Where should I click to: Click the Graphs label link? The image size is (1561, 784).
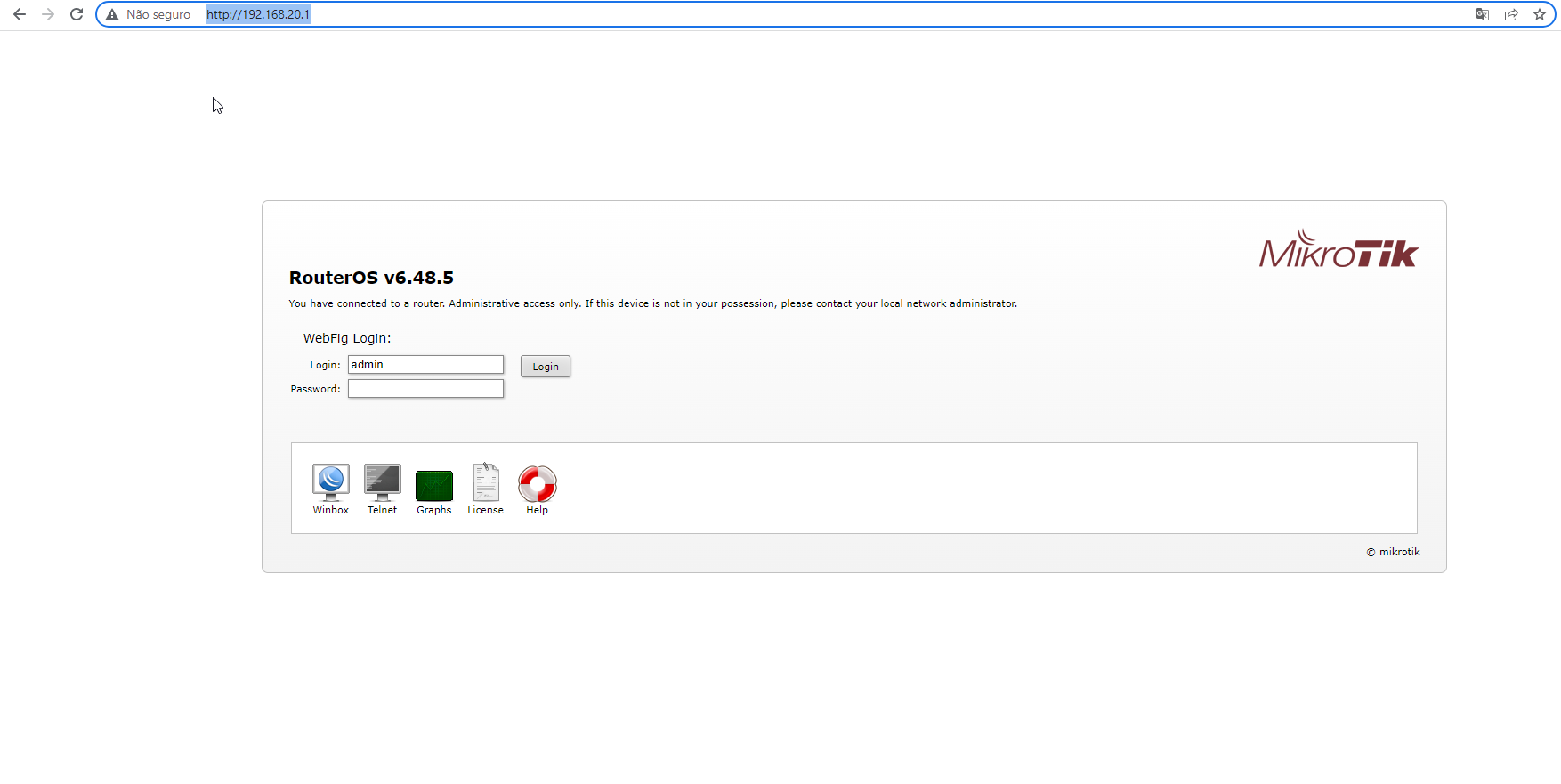click(x=434, y=510)
